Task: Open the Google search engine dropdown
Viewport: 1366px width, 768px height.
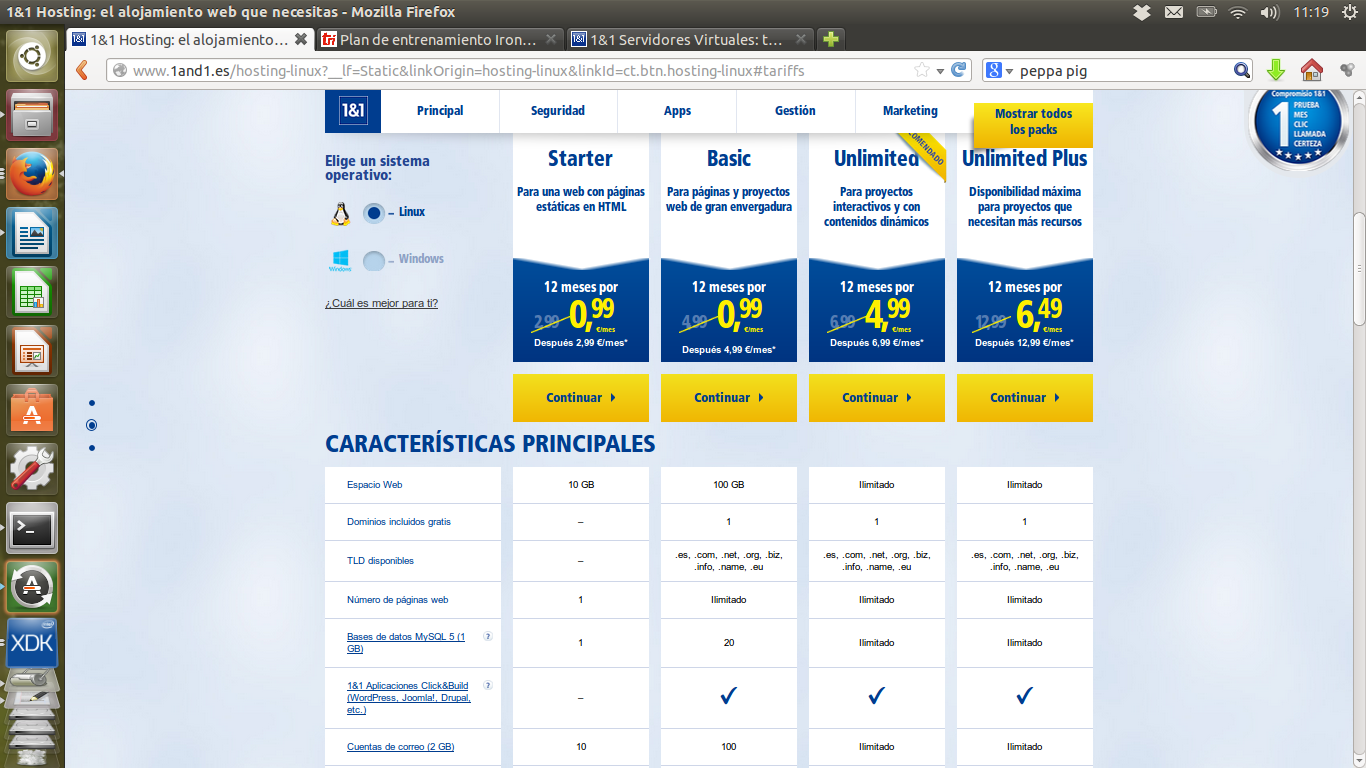Action: [x=1000, y=70]
